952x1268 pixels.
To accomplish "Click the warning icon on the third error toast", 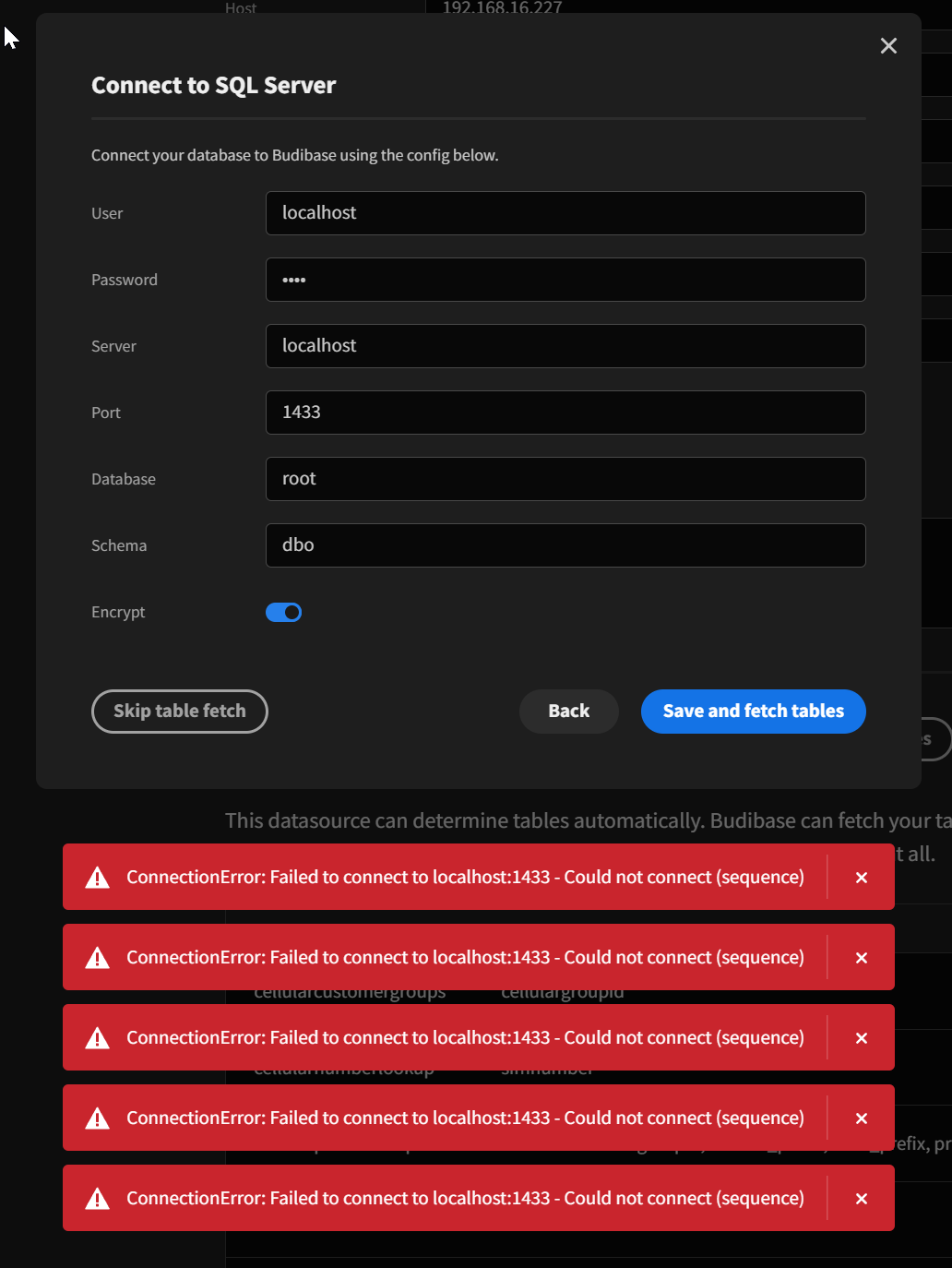I will (96, 1037).
